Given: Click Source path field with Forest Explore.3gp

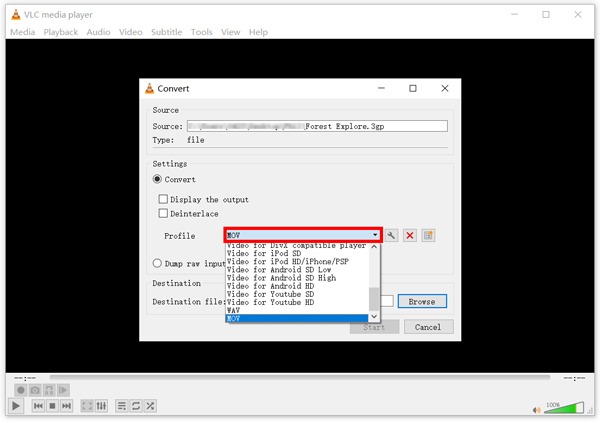Looking at the screenshot, I should 317,126.
